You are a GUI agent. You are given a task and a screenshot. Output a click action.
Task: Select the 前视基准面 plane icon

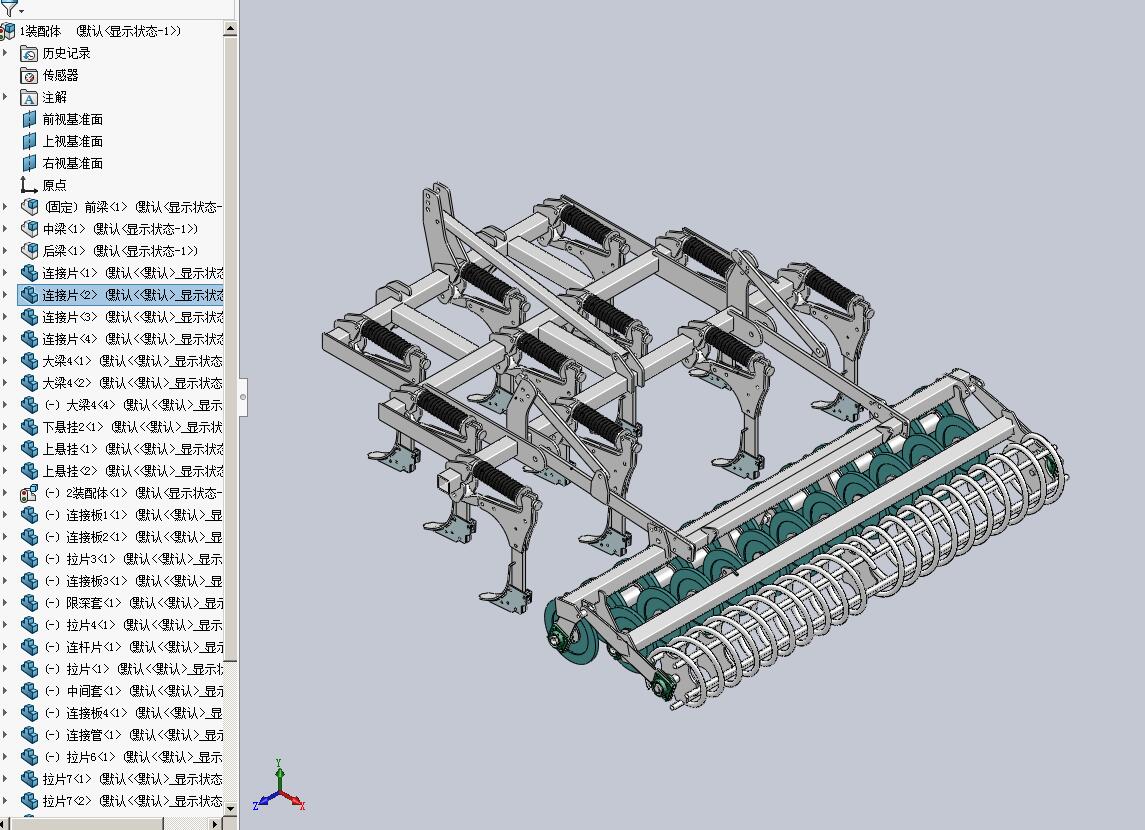[29, 119]
